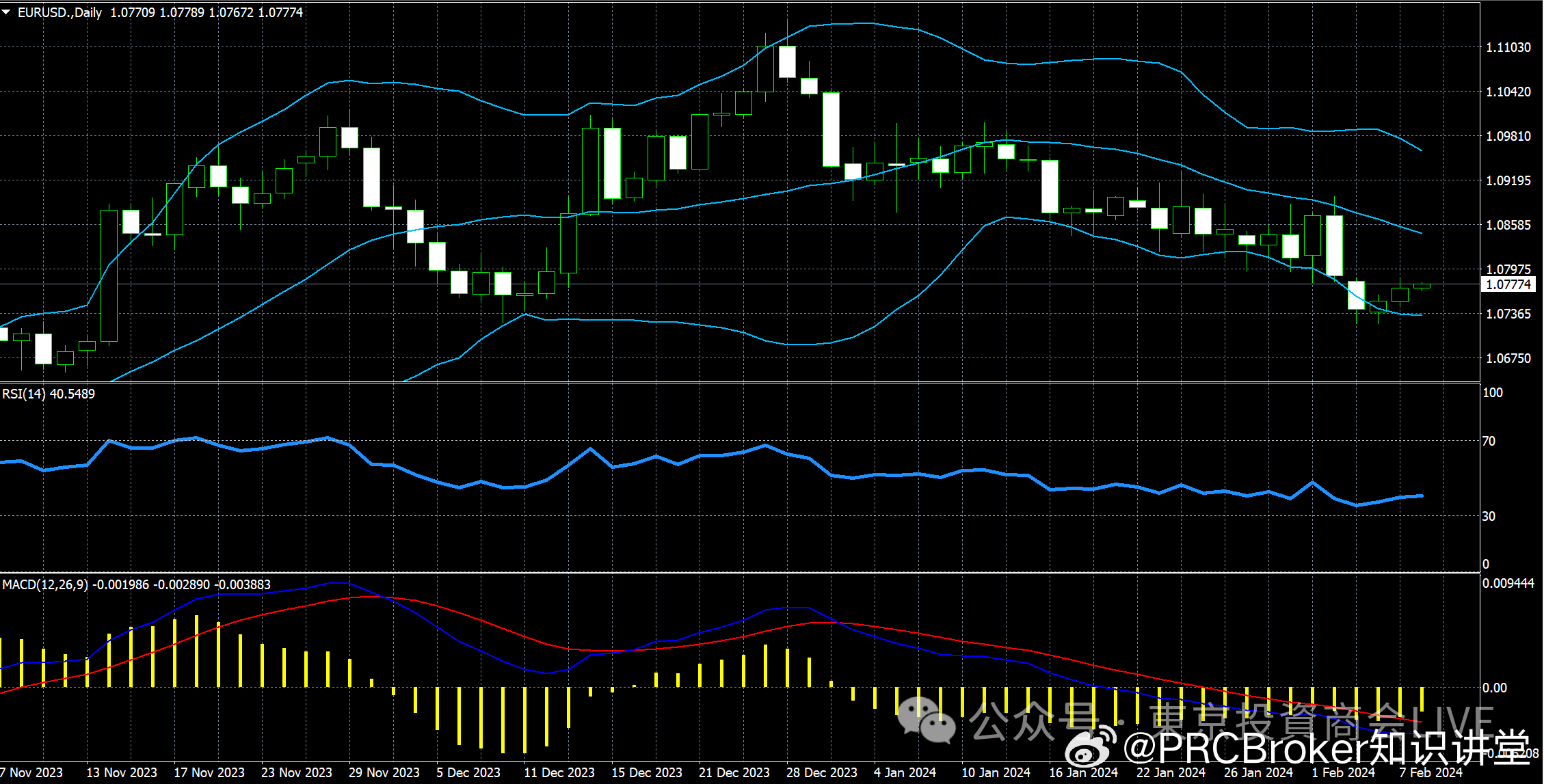Image resolution: width=1544 pixels, height=784 pixels.
Task: Click the 17 Nov 2023 date label
Action: tap(209, 772)
